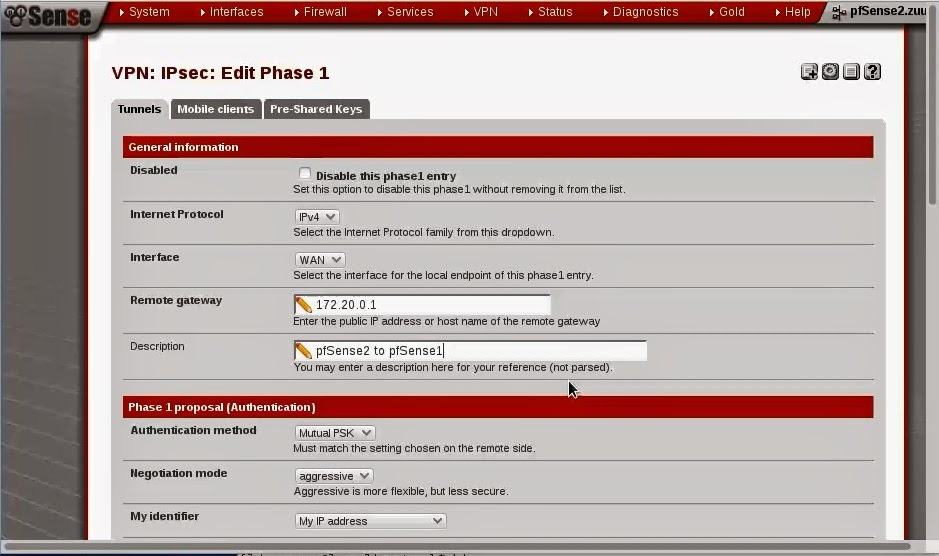Open the Interface WAN dropdown
939x556 pixels.
point(320,260)
